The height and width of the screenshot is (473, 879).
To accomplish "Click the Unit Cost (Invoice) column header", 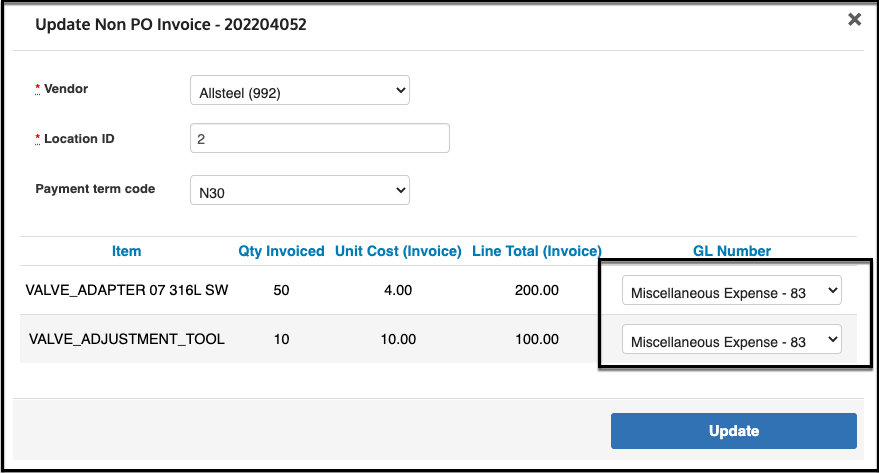I will (x=398, y=251).
